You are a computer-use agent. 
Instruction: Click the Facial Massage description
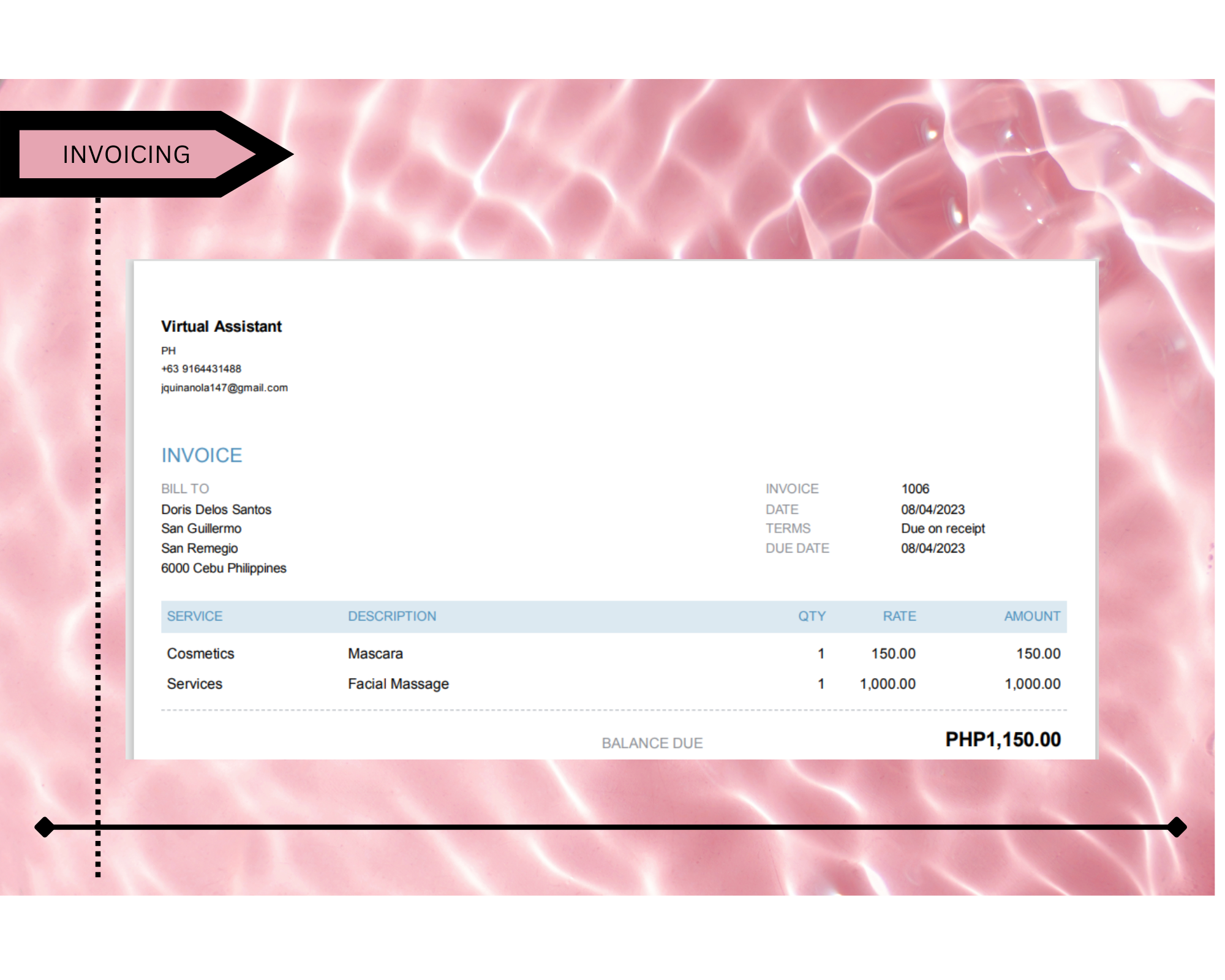click(x=398, y=684)
